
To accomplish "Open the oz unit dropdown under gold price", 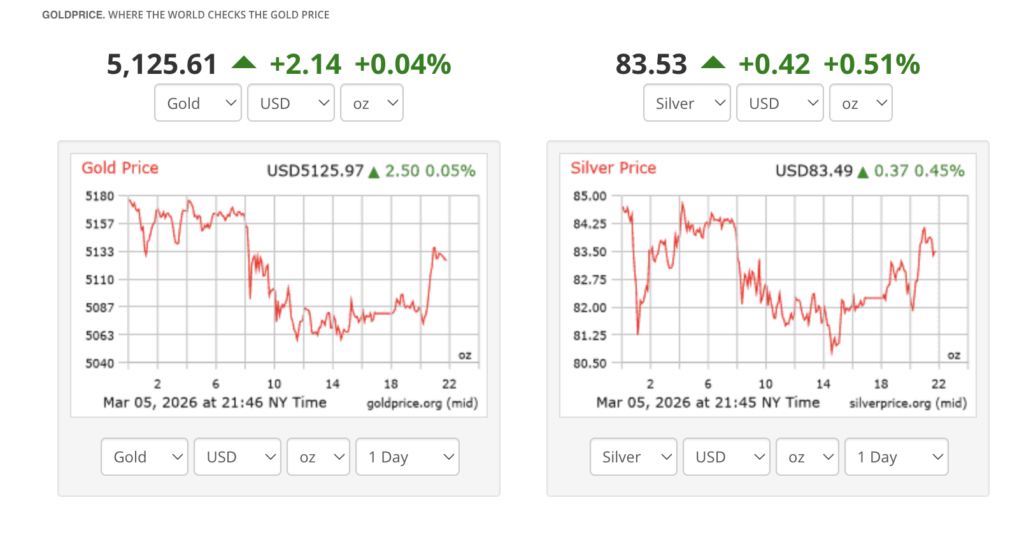I will tap(371, 103).
